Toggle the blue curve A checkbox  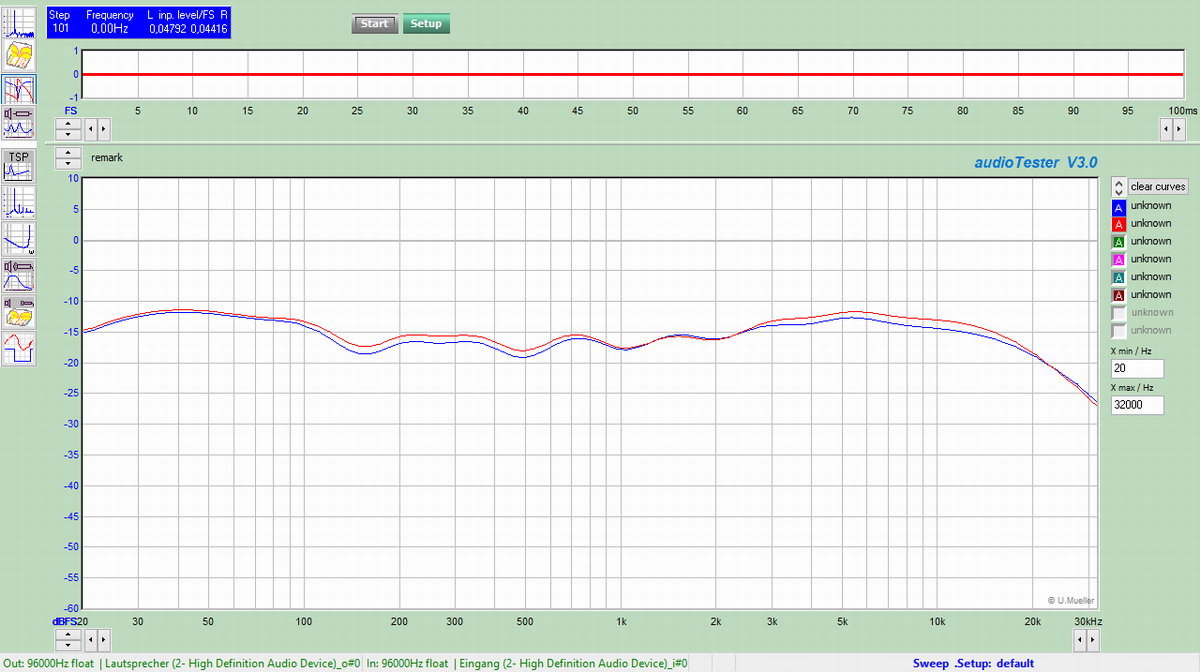(1119, 207)
